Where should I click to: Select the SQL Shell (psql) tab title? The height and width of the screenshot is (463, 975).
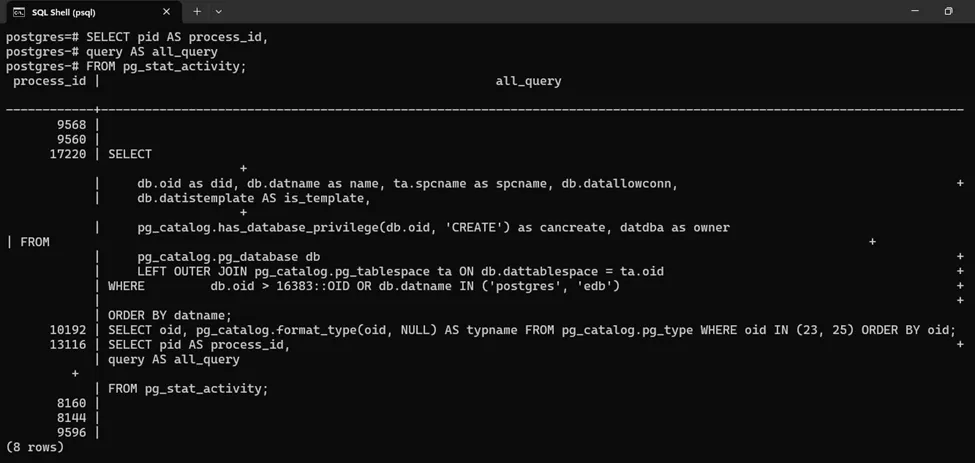pos(63,12)
